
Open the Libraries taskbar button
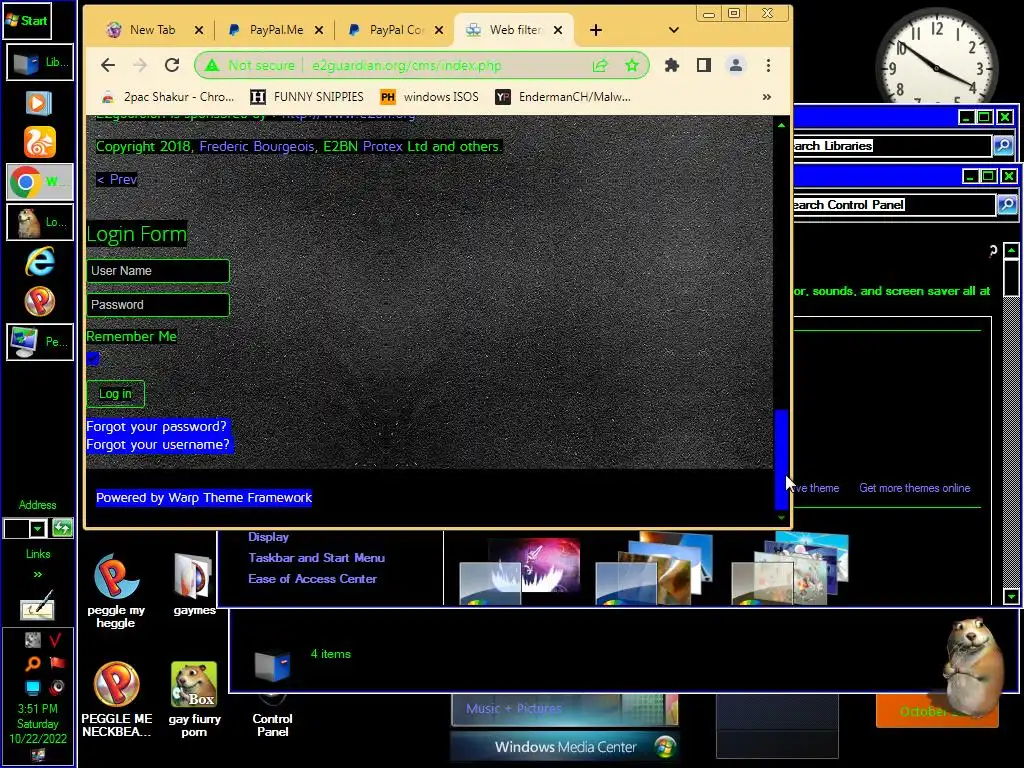[x=40, y=63]
